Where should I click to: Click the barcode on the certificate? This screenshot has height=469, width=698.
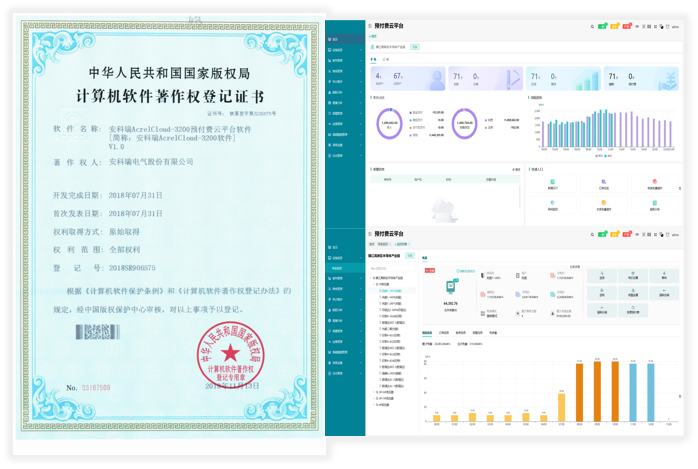[97, 332]
